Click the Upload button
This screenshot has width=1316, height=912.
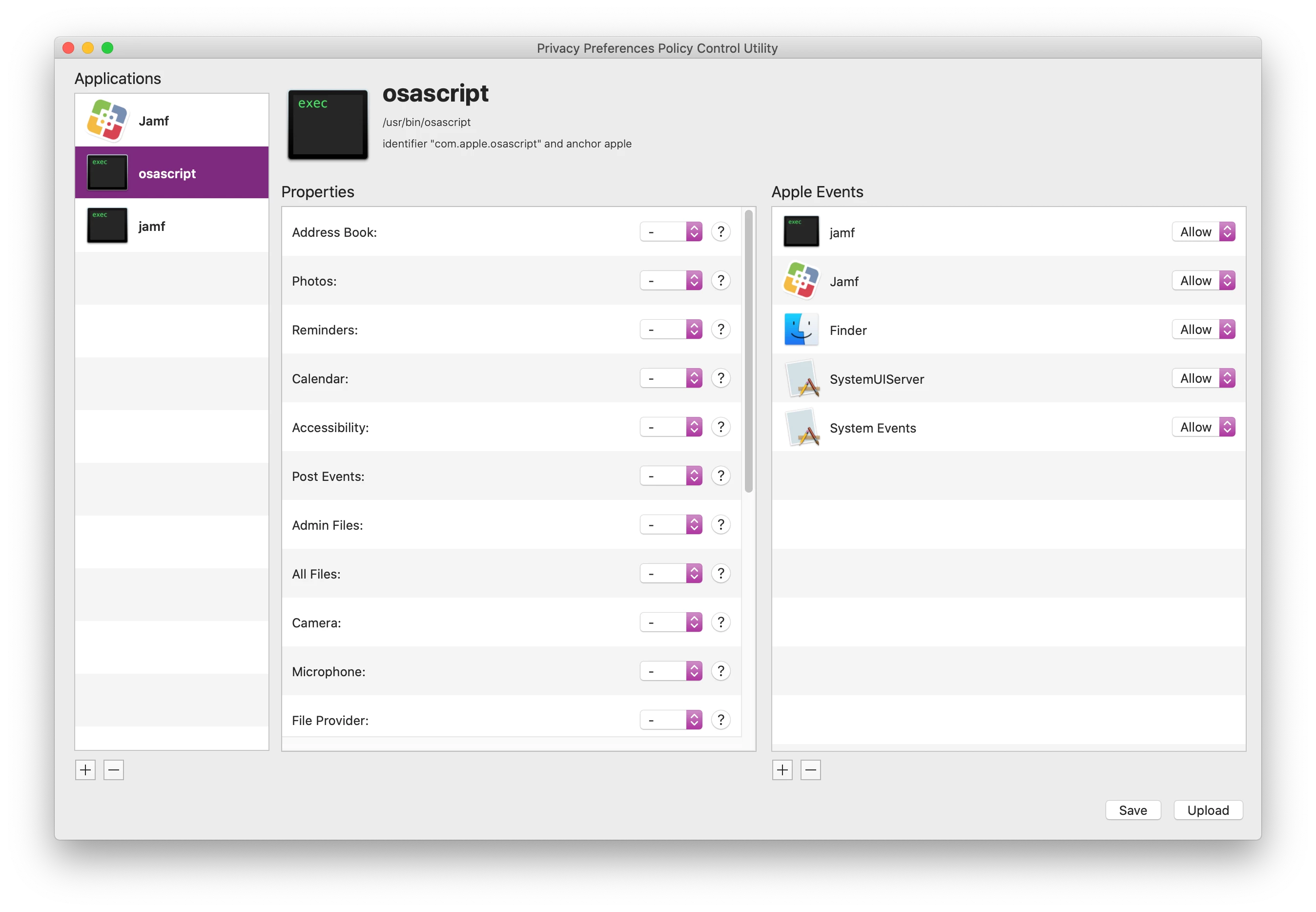[1208, 810]
